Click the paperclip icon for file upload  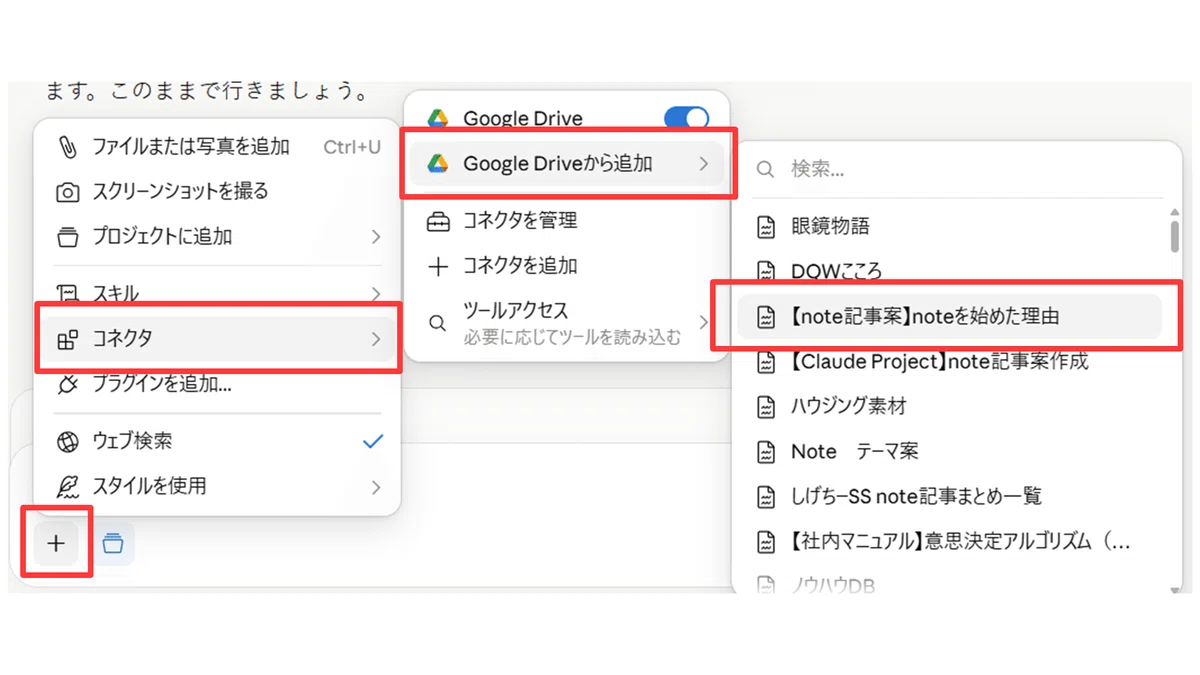[x=67, y=147]
